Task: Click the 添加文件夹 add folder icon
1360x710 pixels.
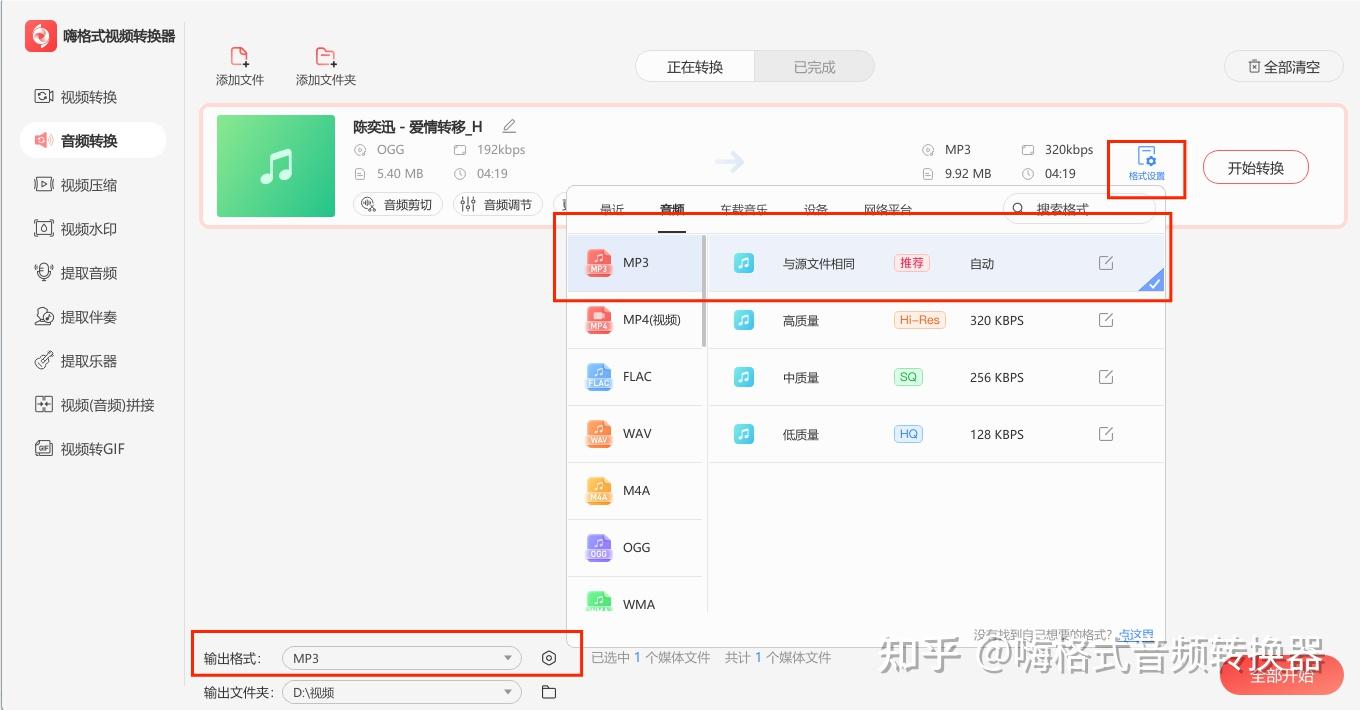Action: (x=325, y=57)
